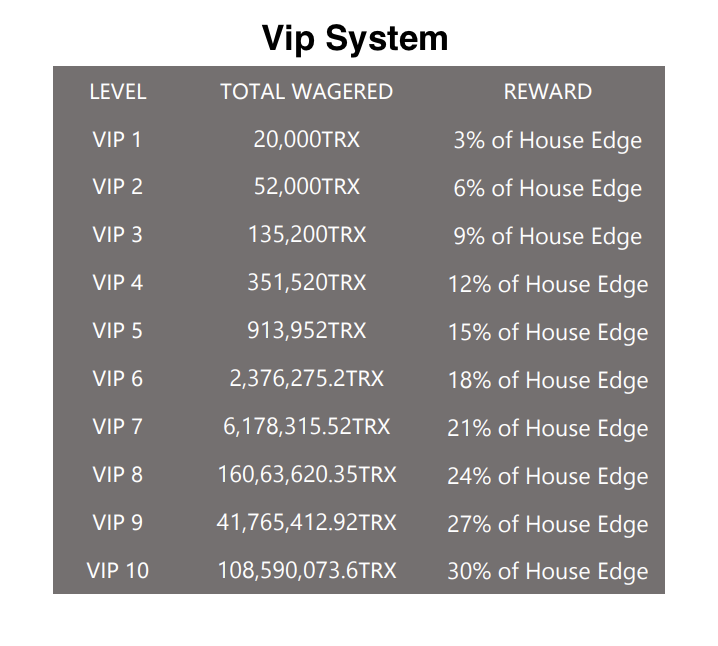The image size is (718, 646).
Task: Select the 135,200TRX wagered amount
Action: pos(307,235)
